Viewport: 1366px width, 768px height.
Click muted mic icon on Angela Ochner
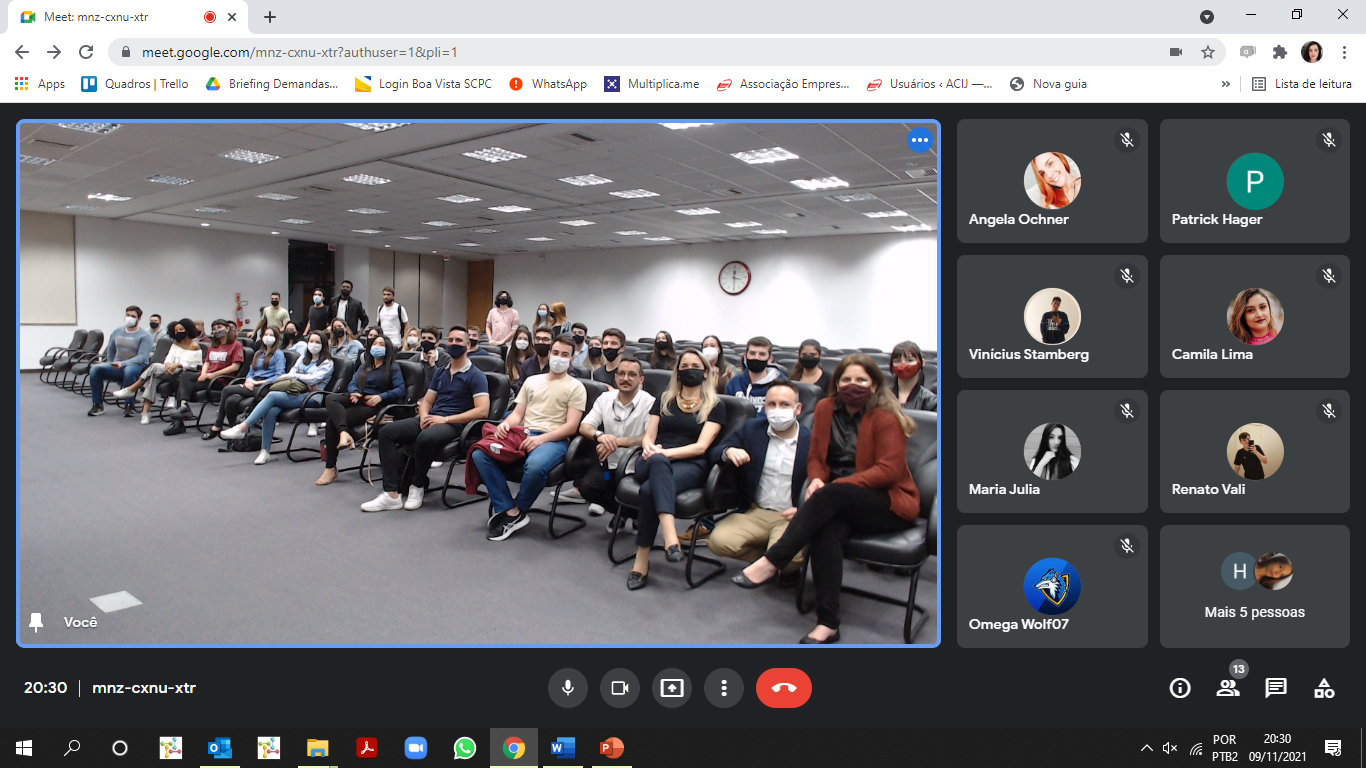point(1127,140)
